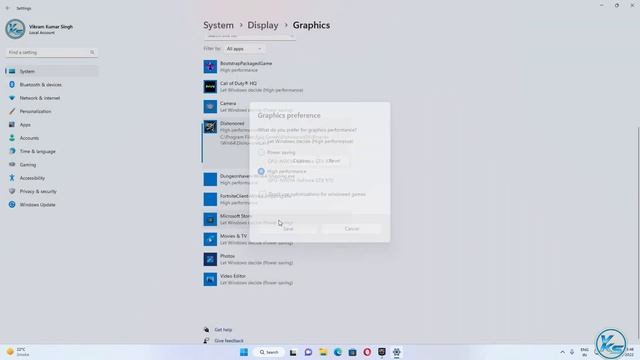Viewport: 640px width, 360px height.
Task: Click the Video Editor app icon
Action: pos(210,279)
